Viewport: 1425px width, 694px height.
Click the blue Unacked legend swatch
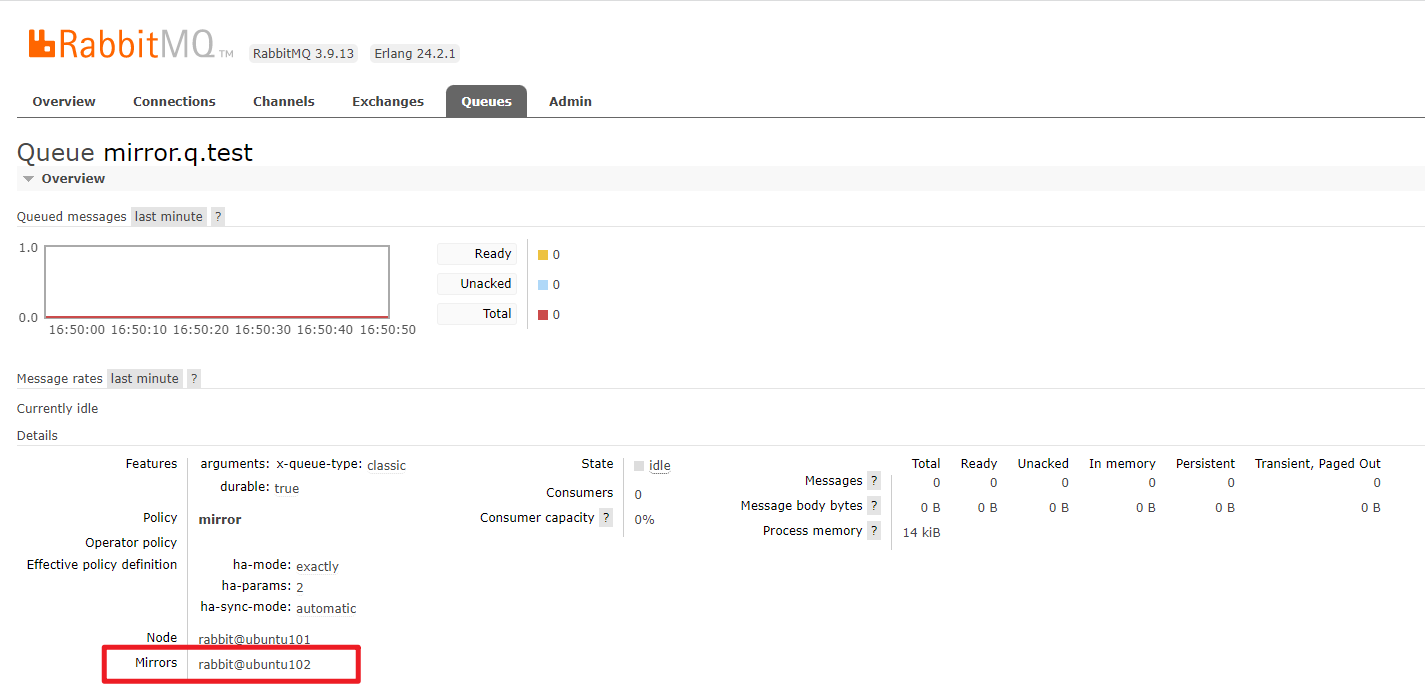click(543, 285)
